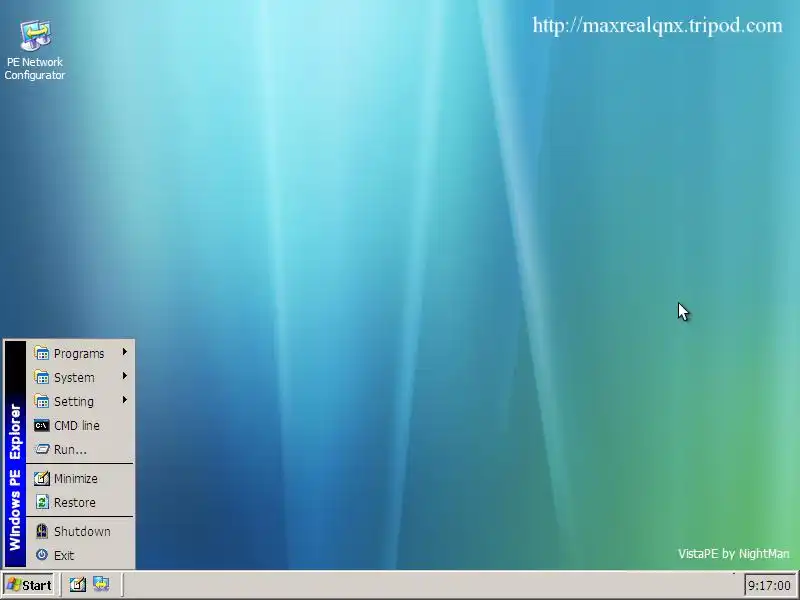Click the Exit power icon
The image size is (800, 600).
point(42,555)
